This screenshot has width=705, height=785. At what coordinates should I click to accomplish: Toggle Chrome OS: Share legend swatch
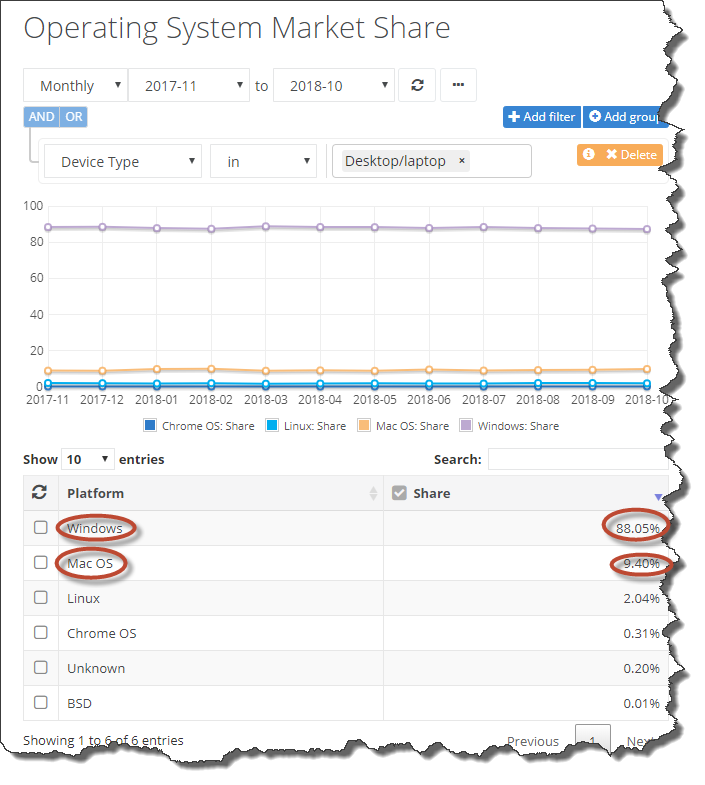pyautogui.click(x=150, y=426)
